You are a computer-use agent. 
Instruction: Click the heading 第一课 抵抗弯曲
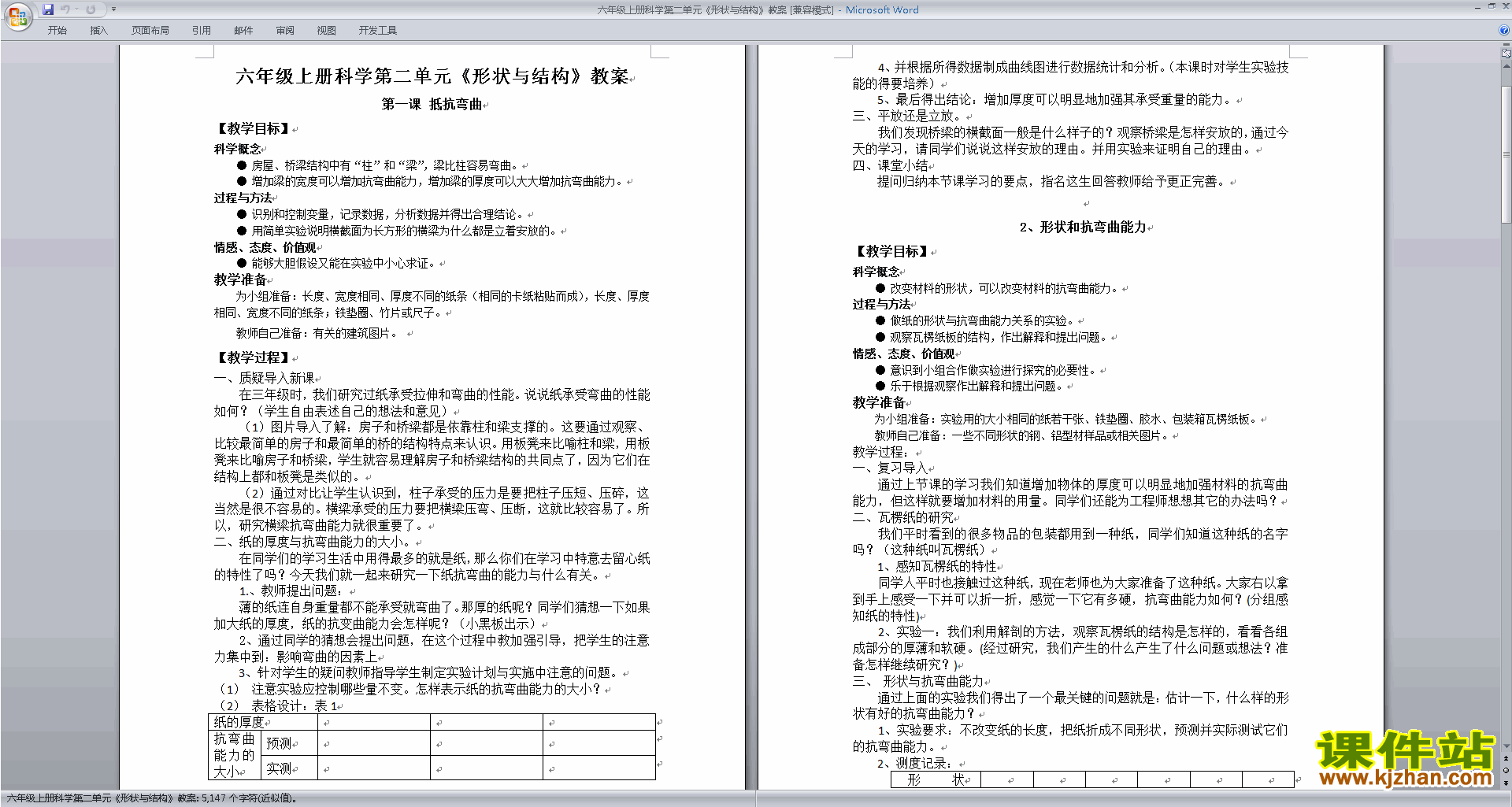pos(432,104)
